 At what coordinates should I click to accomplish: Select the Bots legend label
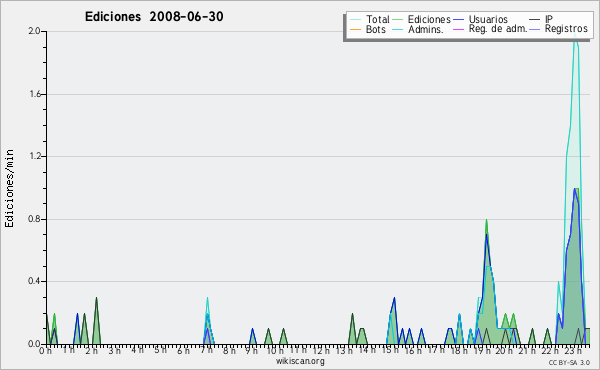coord(376,29)
